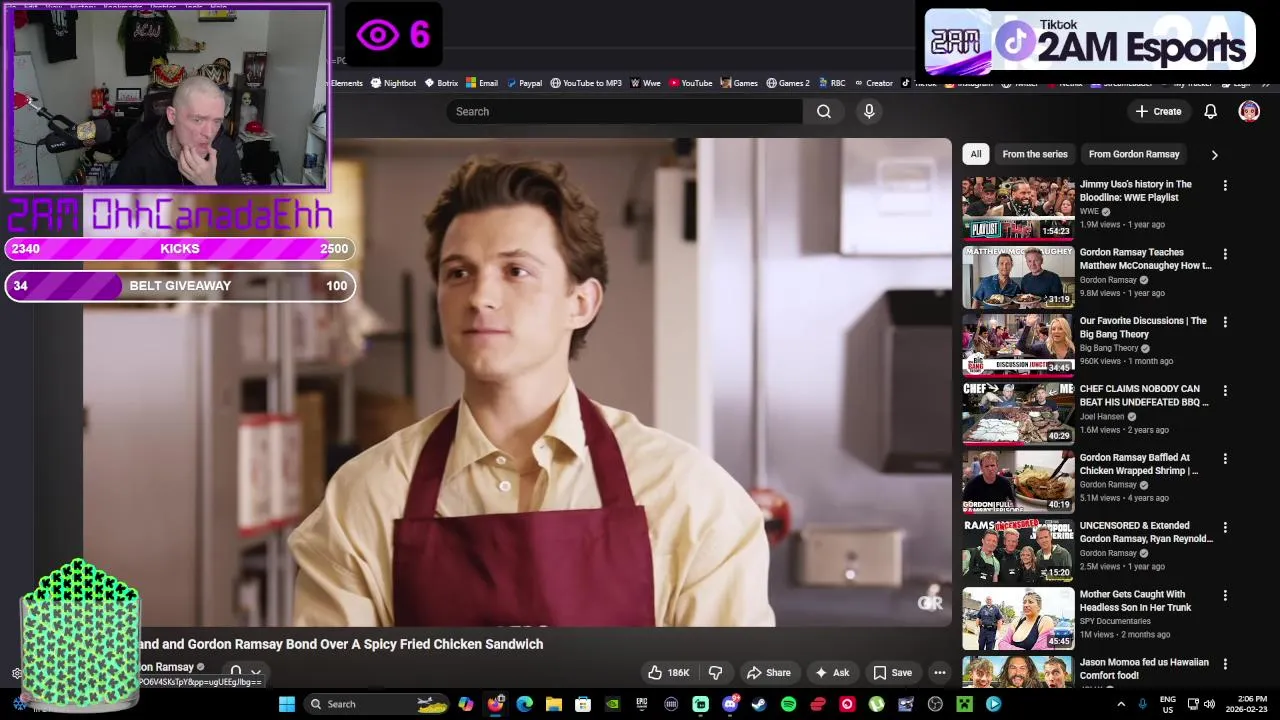Open Steam from the taskbar
Screen dimensions: 1280x720
tap(759, 704)
